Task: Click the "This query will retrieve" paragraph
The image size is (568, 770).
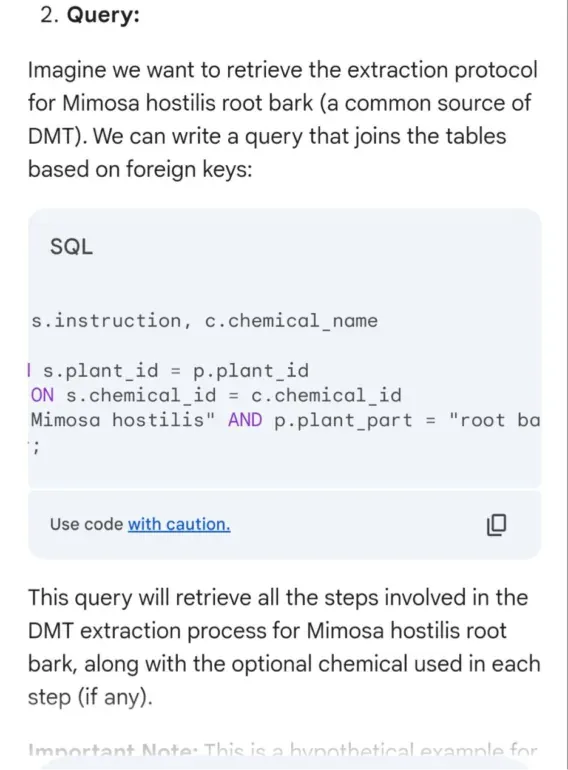Action: tap(284, 647)
